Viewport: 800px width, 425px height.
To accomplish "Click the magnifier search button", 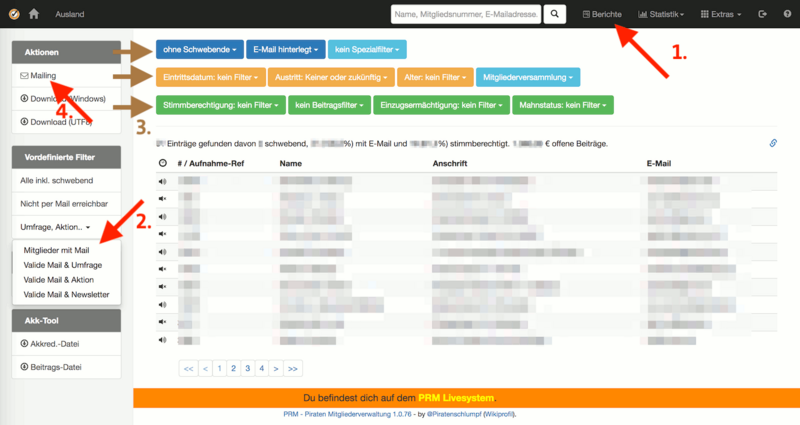I will [555, 14].
